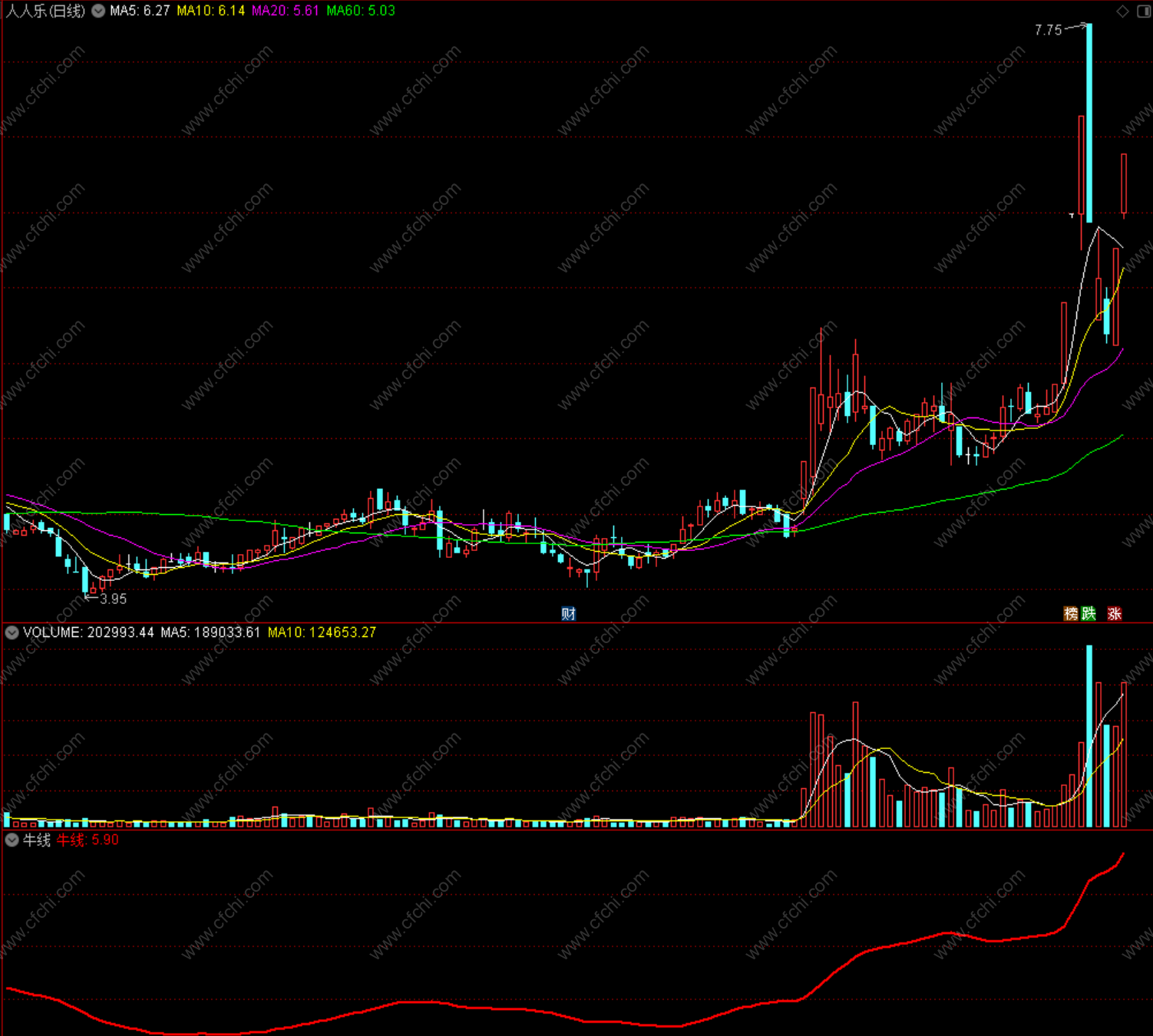This screenshot has height=1036, width=1153.
Task: Click the magenta MA20: 5.61 label
Action: point(286,11)
